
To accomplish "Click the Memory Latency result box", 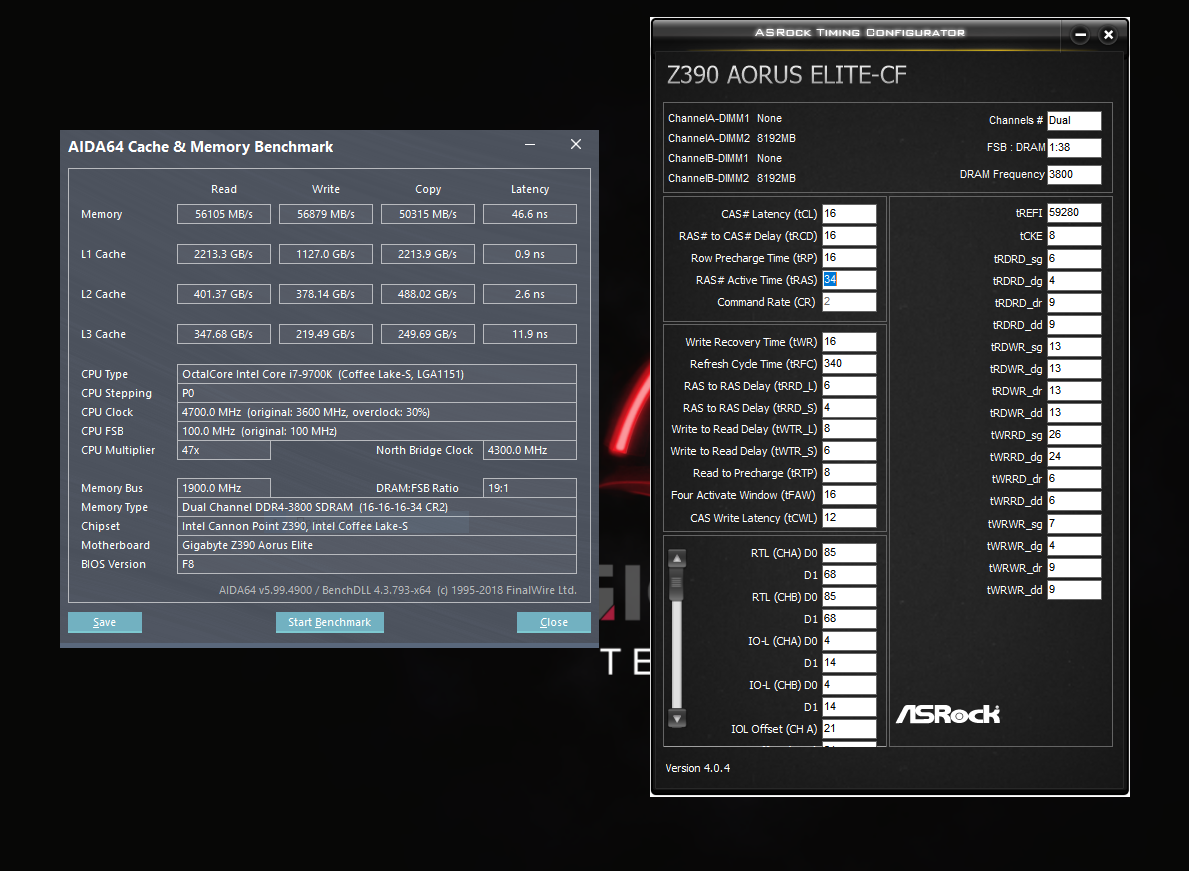I will [529, 215].
